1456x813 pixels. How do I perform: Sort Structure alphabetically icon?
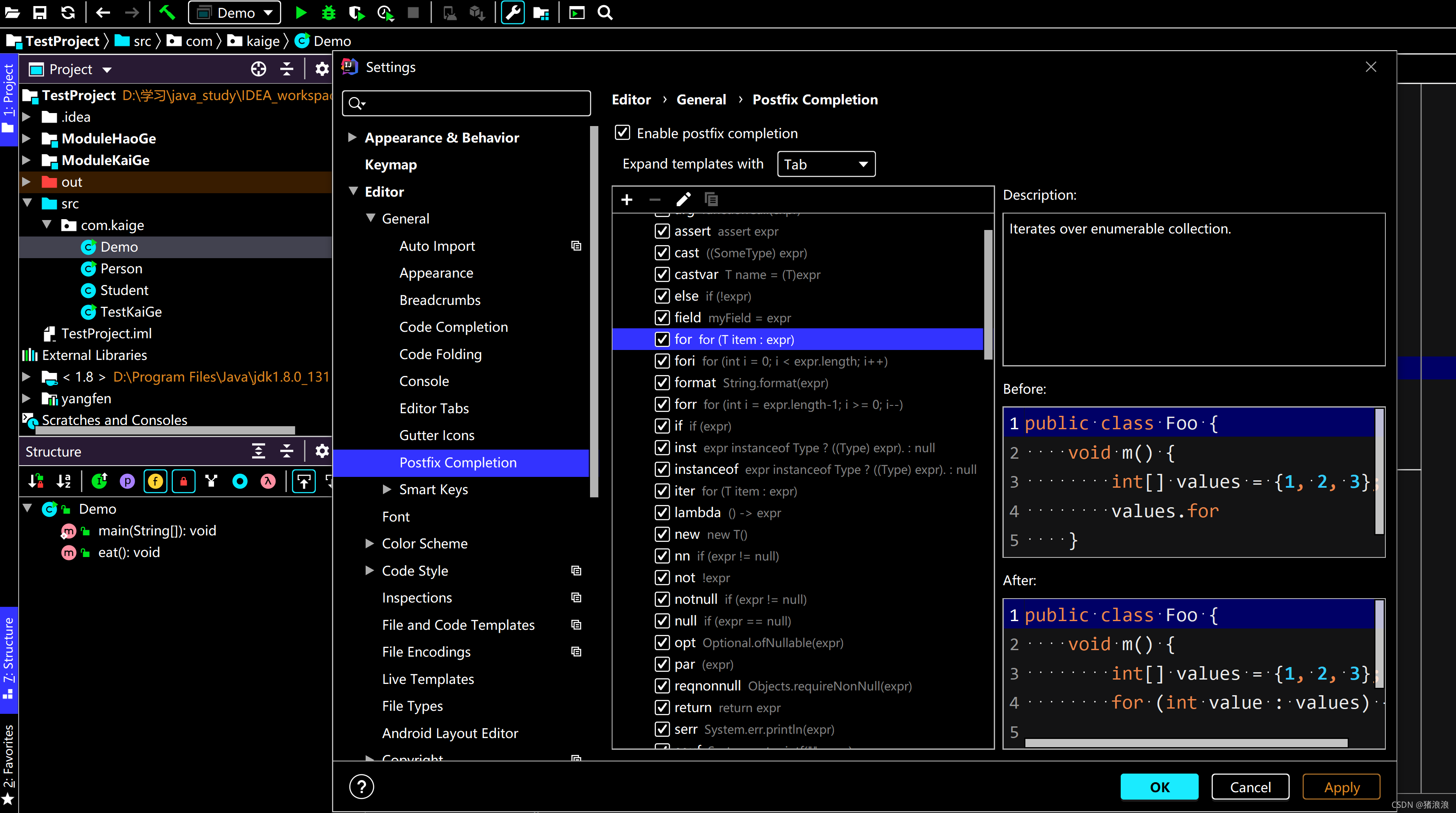[64, 481]
